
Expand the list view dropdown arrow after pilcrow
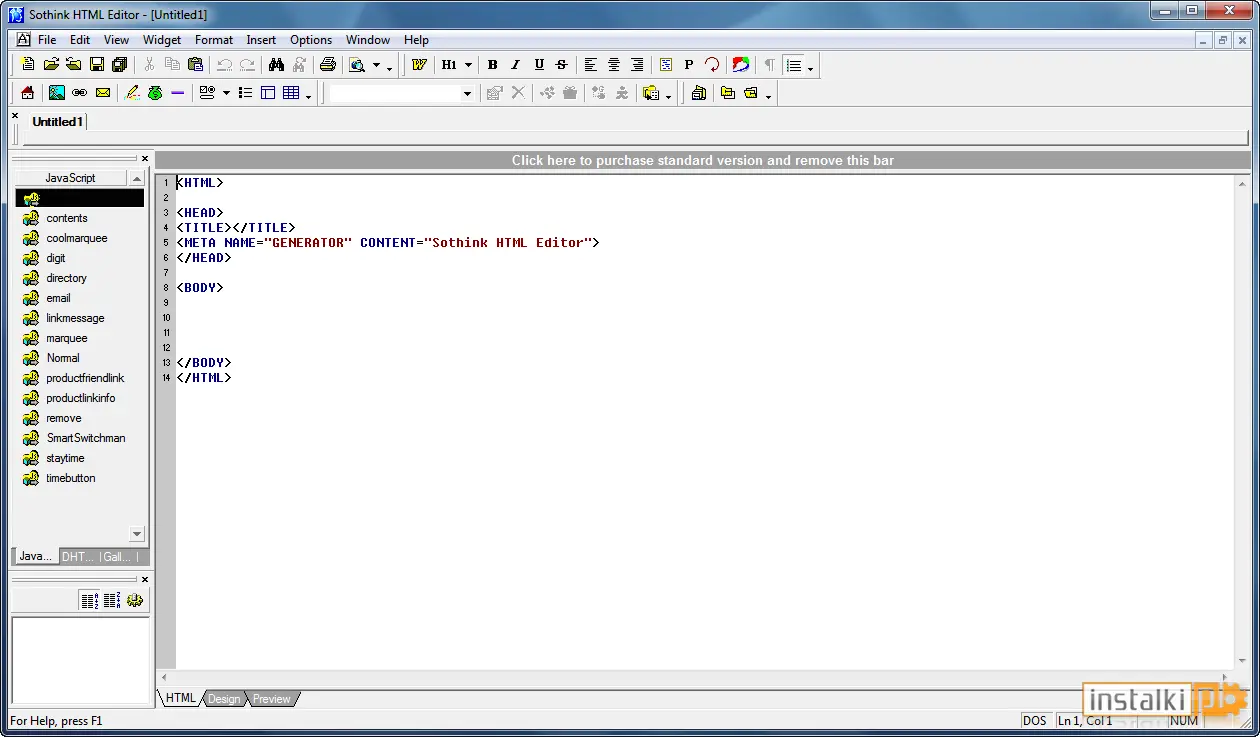(810, 68)
